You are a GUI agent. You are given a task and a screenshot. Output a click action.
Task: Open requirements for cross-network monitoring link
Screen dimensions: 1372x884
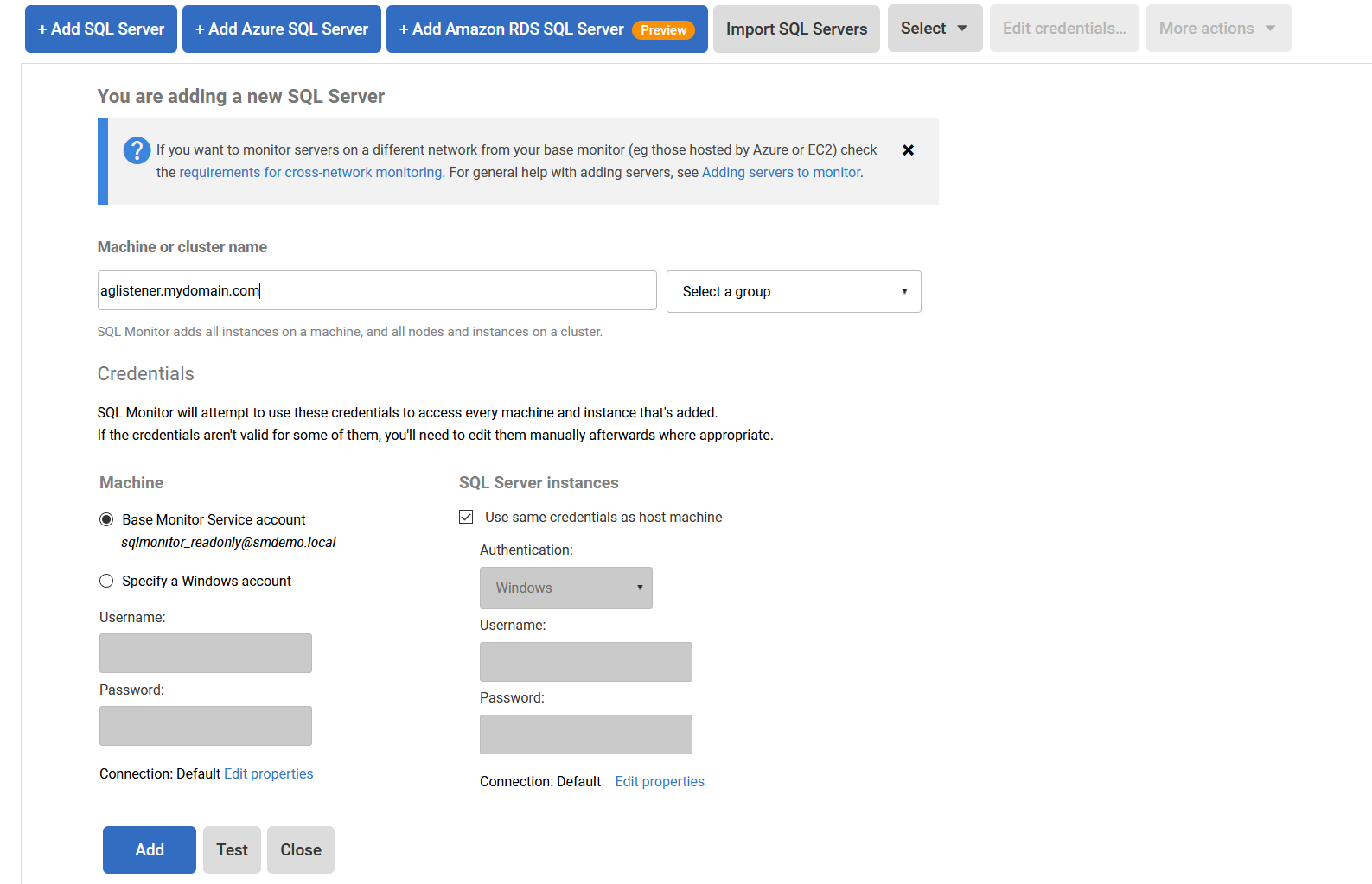(310, 173)
